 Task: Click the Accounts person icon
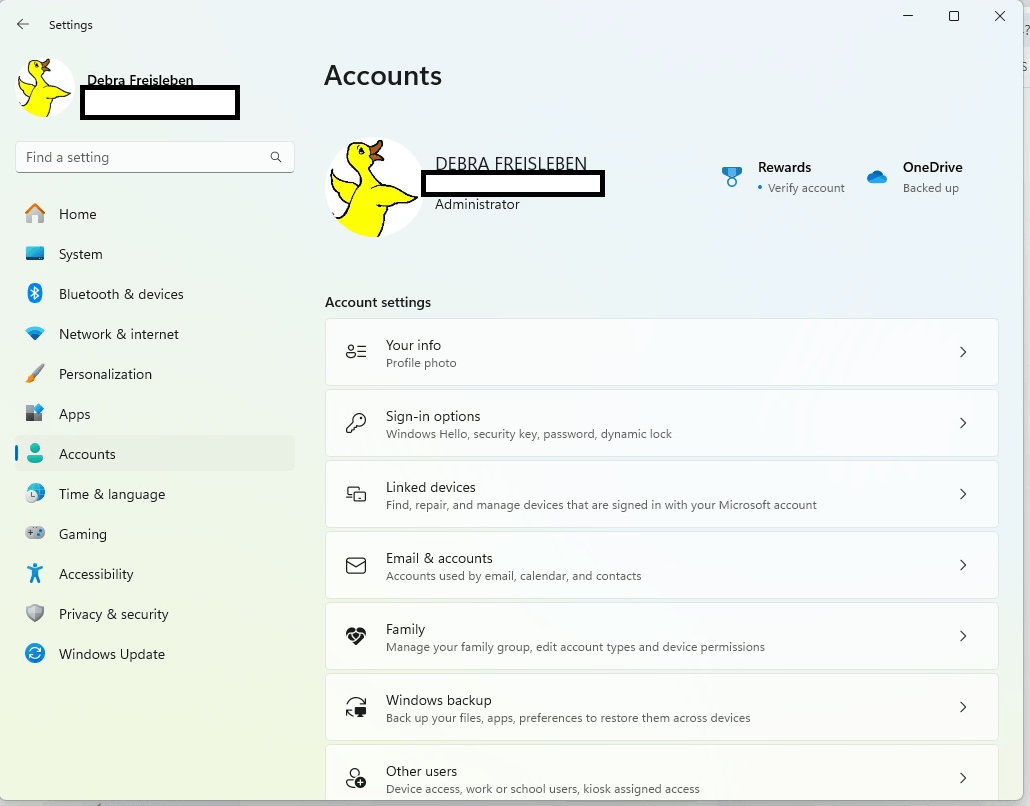(x=35, y=453)
